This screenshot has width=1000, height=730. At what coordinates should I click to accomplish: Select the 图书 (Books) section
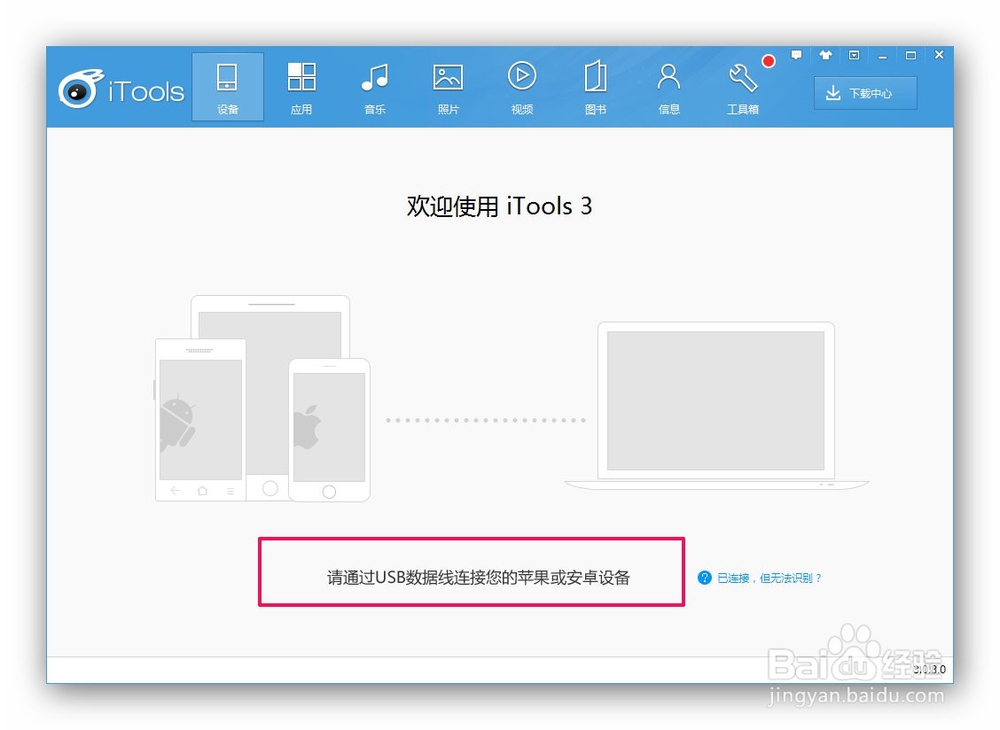(x=595, y=87)
